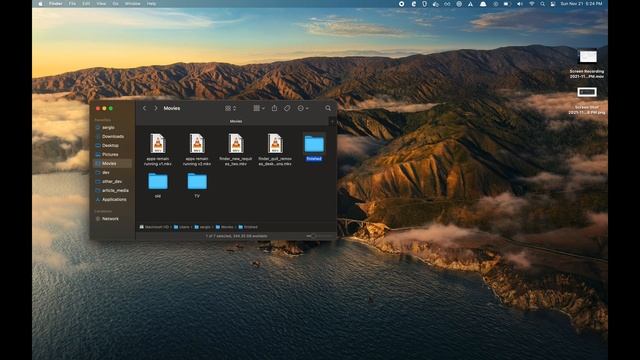Open Downloads in sidebar
The image size is (640, 360).
pos(113,136)
